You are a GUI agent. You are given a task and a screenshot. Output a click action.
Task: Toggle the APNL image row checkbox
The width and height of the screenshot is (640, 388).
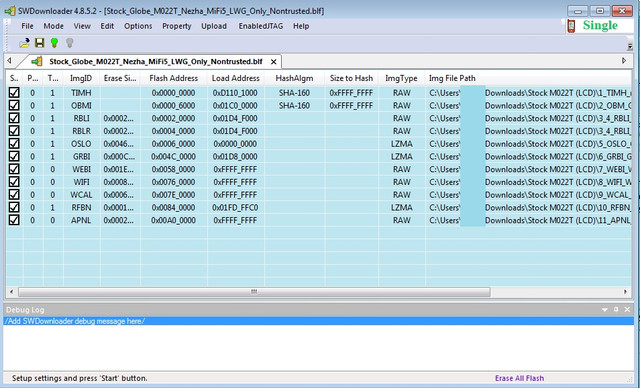pos(14,220)
